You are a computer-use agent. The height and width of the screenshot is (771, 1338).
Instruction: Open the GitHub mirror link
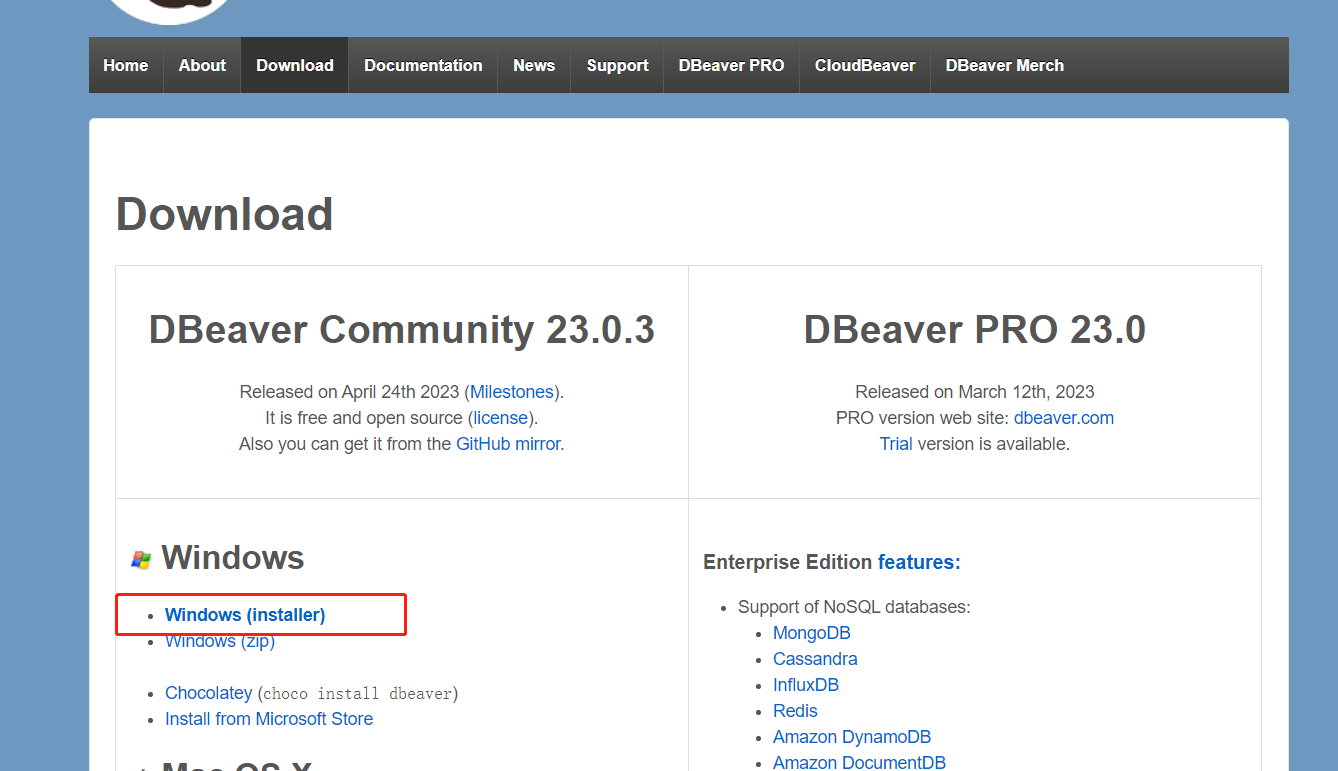click(508, 444)
